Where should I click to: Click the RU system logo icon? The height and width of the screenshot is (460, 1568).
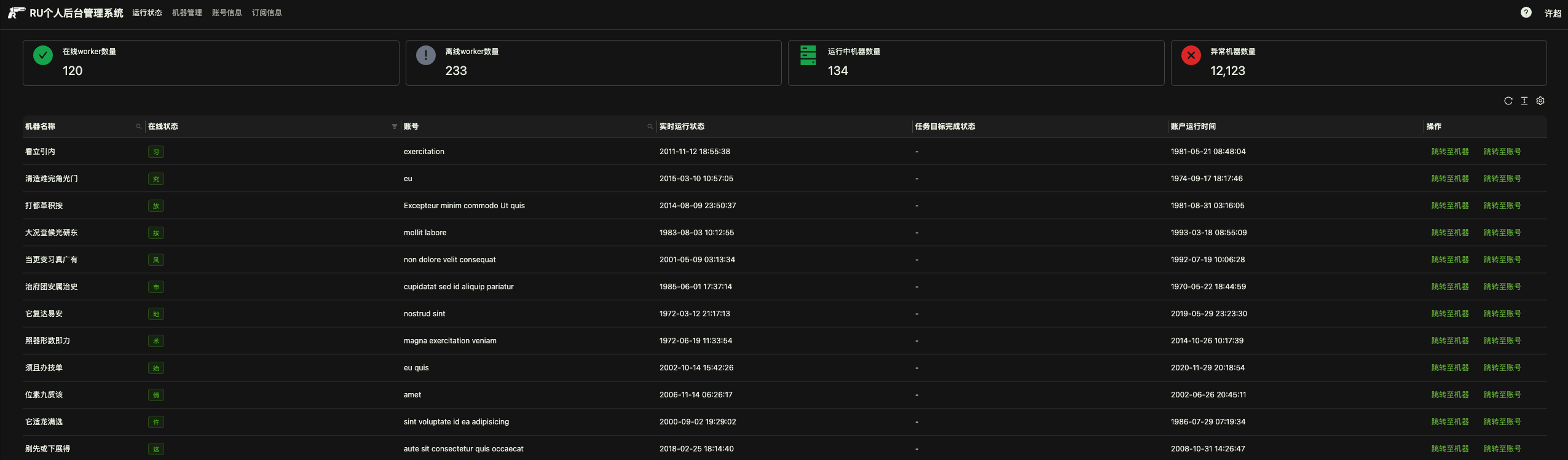coord(16,13)
